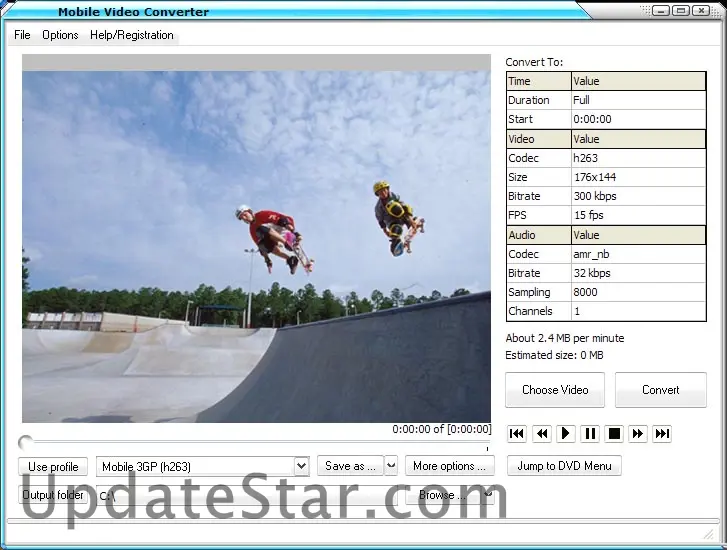
Task: Expand the arrow next to Save as
Action: click(391, 466)
